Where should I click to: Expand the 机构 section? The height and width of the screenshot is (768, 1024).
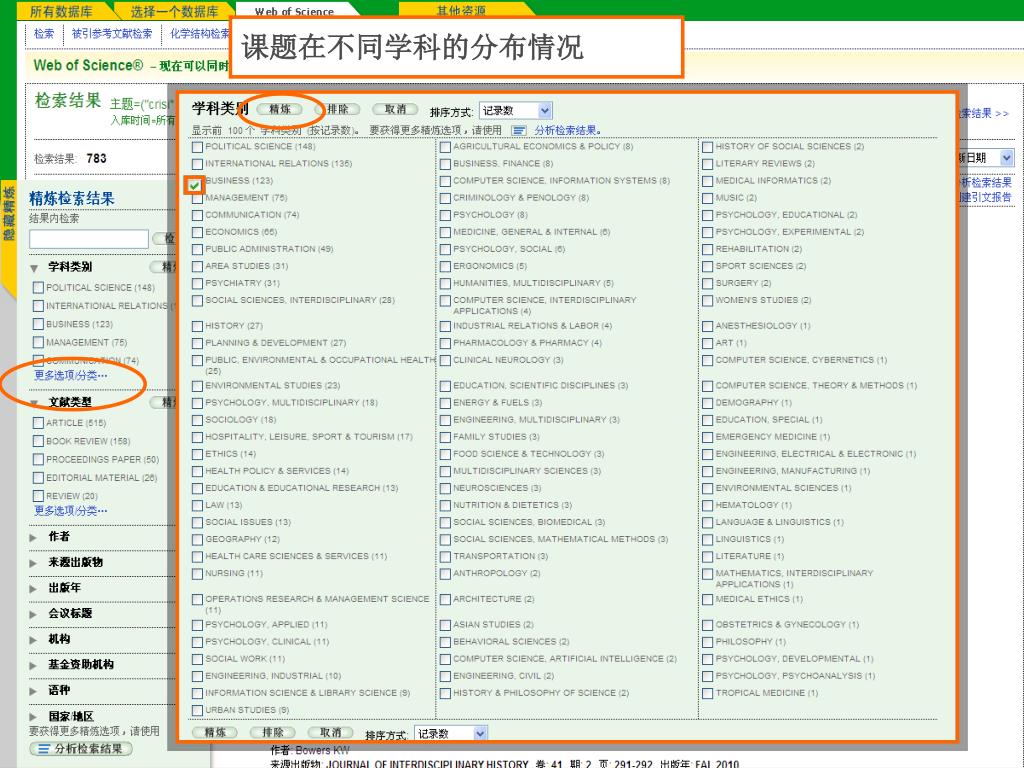(33, 640)
